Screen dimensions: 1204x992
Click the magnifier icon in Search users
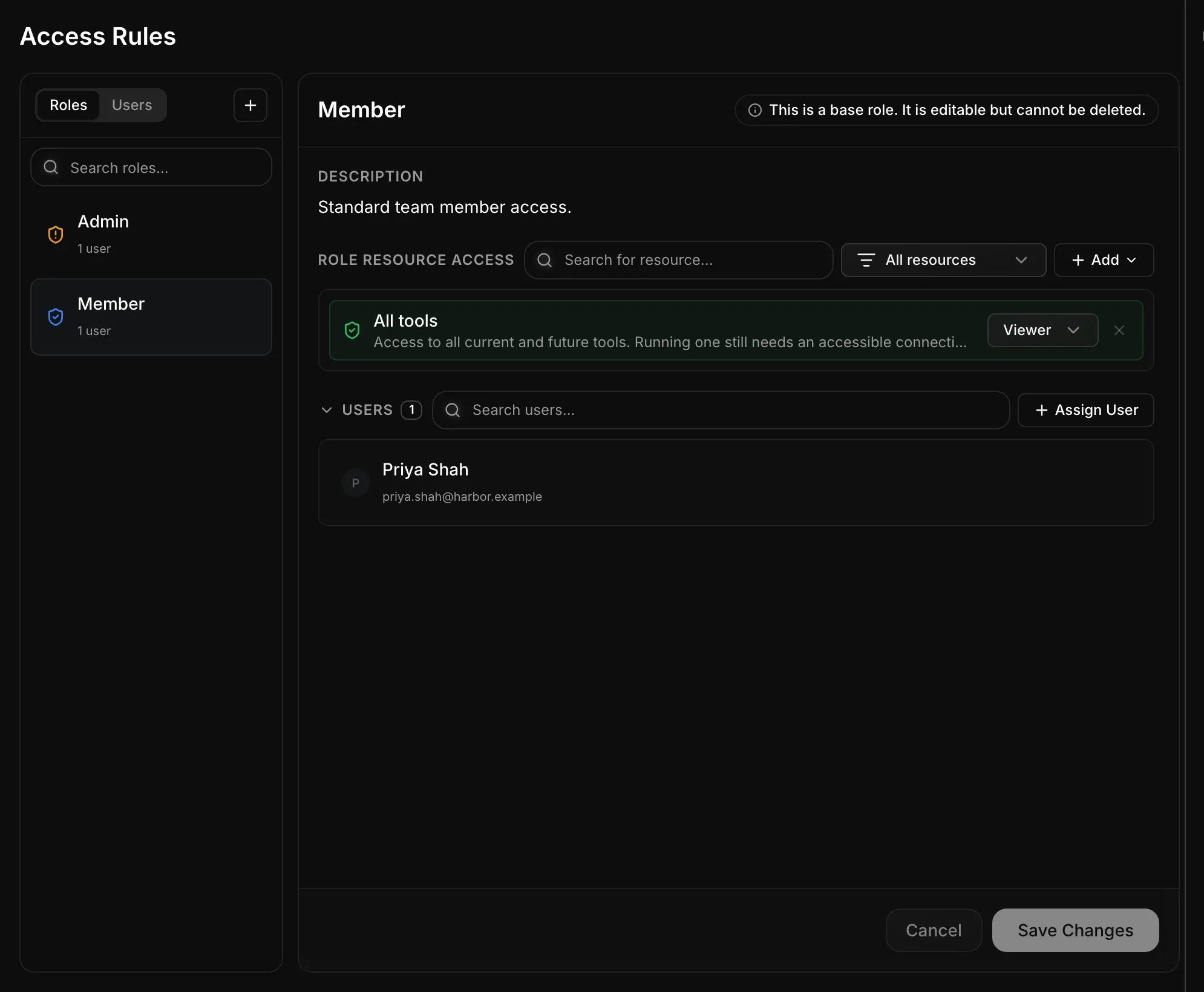coord(453,410)
